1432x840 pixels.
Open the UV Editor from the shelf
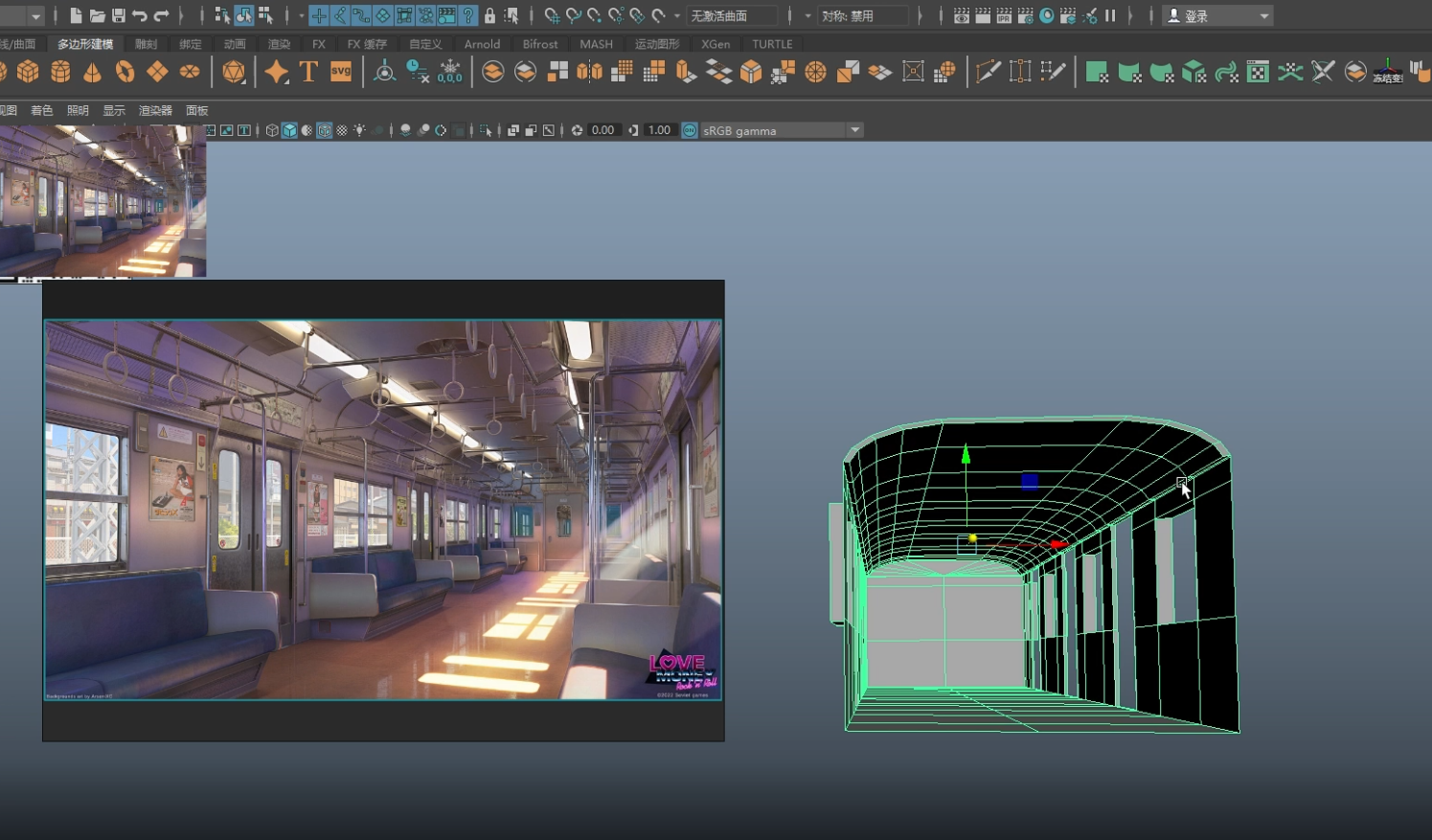pos(1258,72)
